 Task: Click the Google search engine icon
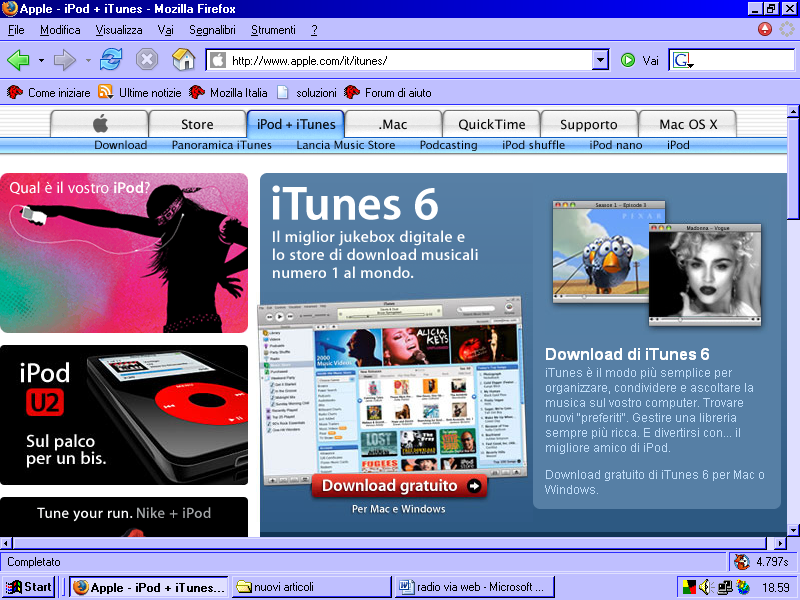683,61
